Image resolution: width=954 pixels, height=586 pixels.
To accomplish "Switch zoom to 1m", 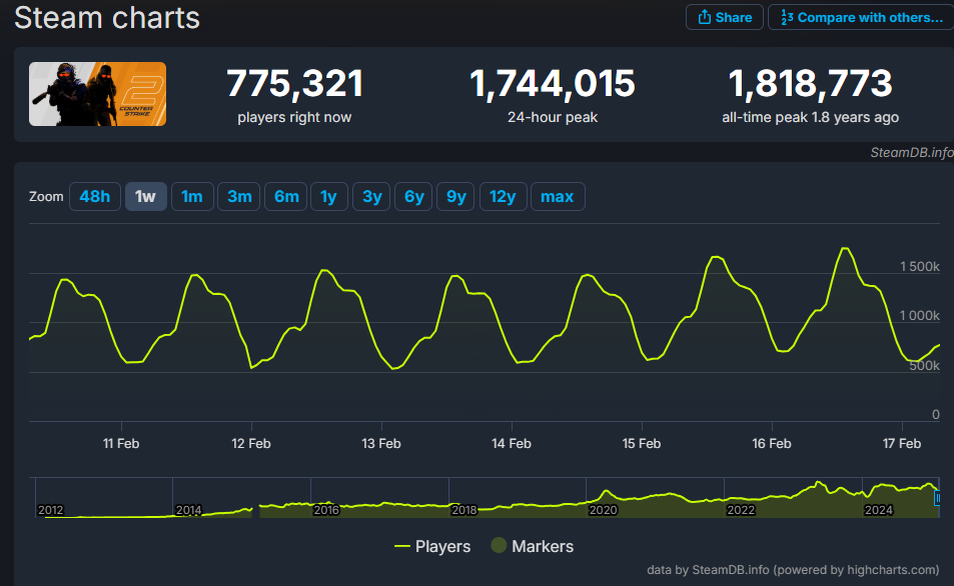I will (x=192, y=197).
